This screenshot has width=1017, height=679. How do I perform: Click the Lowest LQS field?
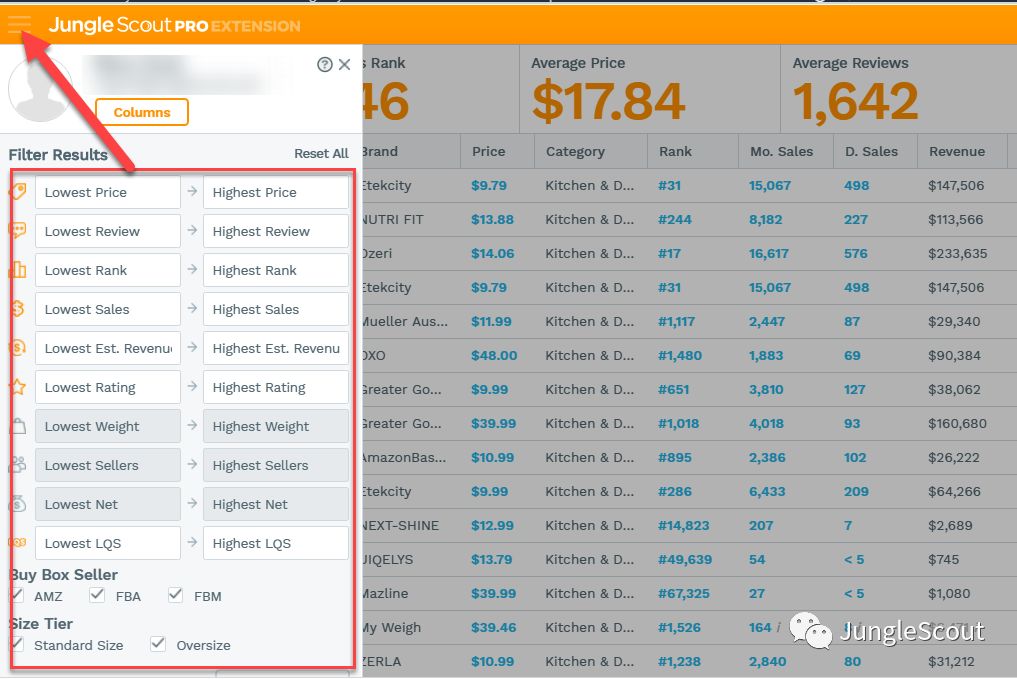108,543
